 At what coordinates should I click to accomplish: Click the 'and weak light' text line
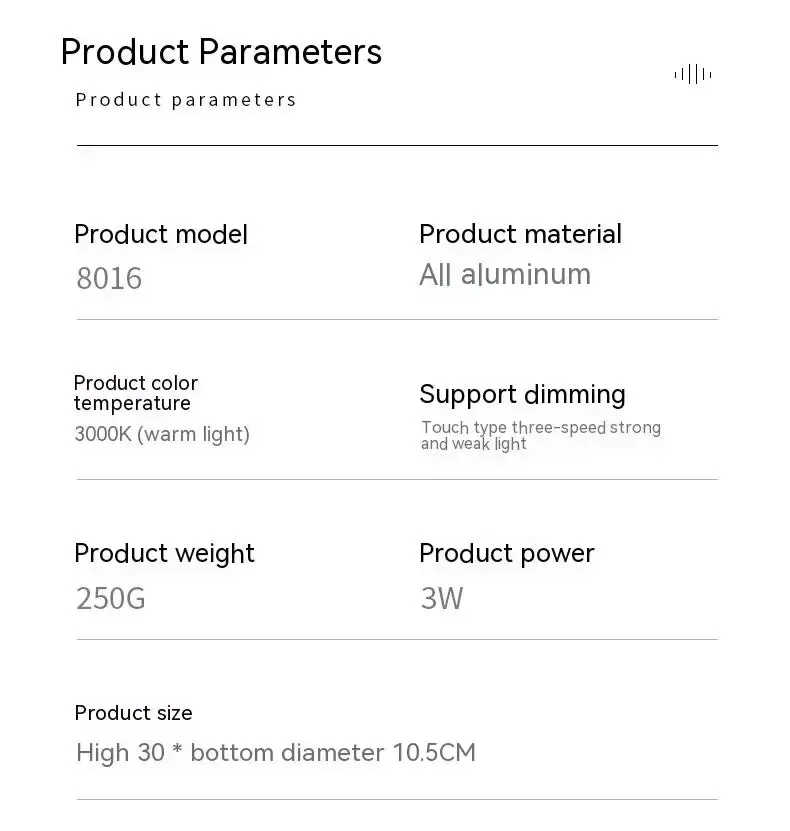[x=474, y=444]
